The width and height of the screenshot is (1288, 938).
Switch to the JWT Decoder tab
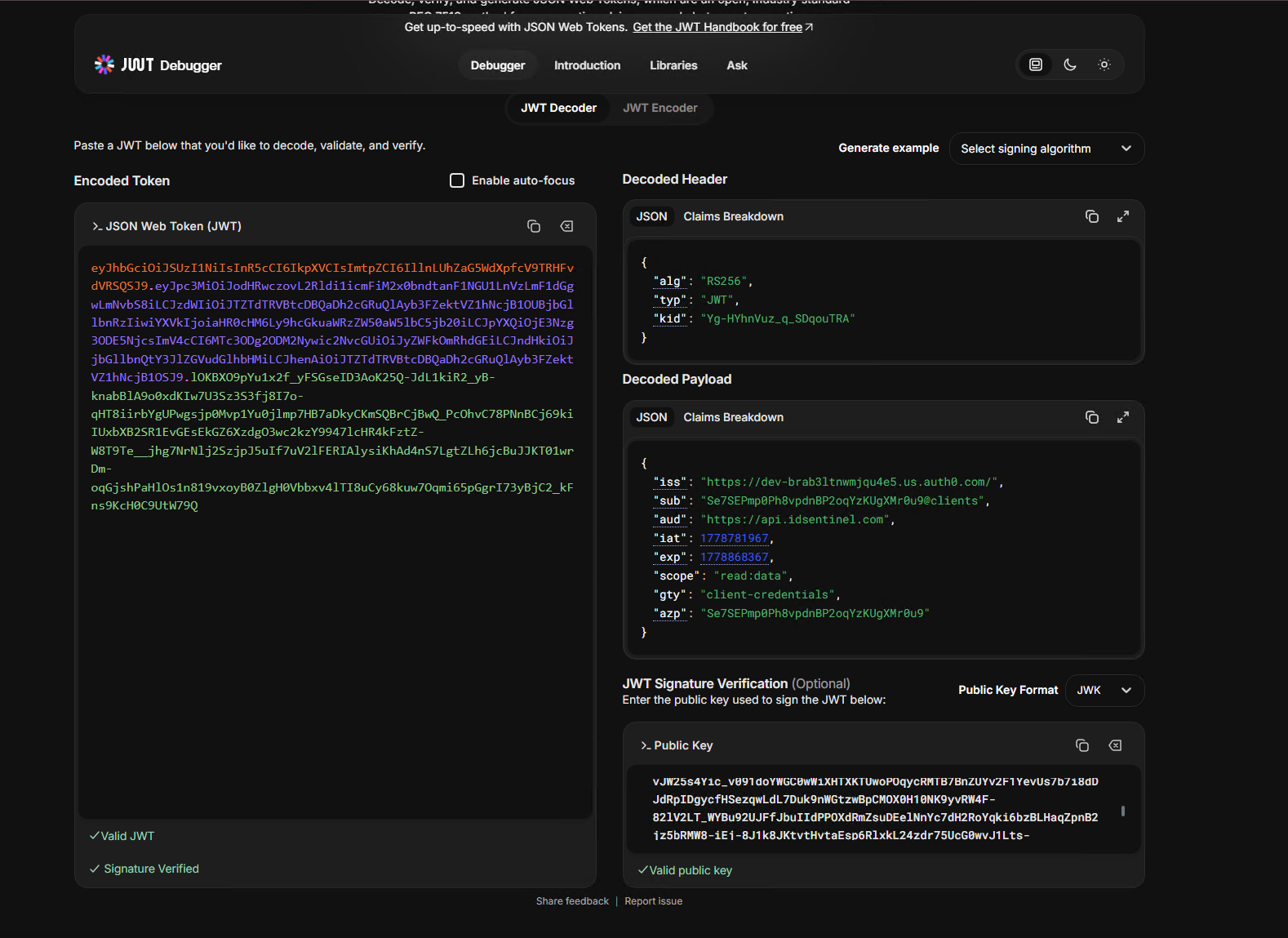[559, 108]
